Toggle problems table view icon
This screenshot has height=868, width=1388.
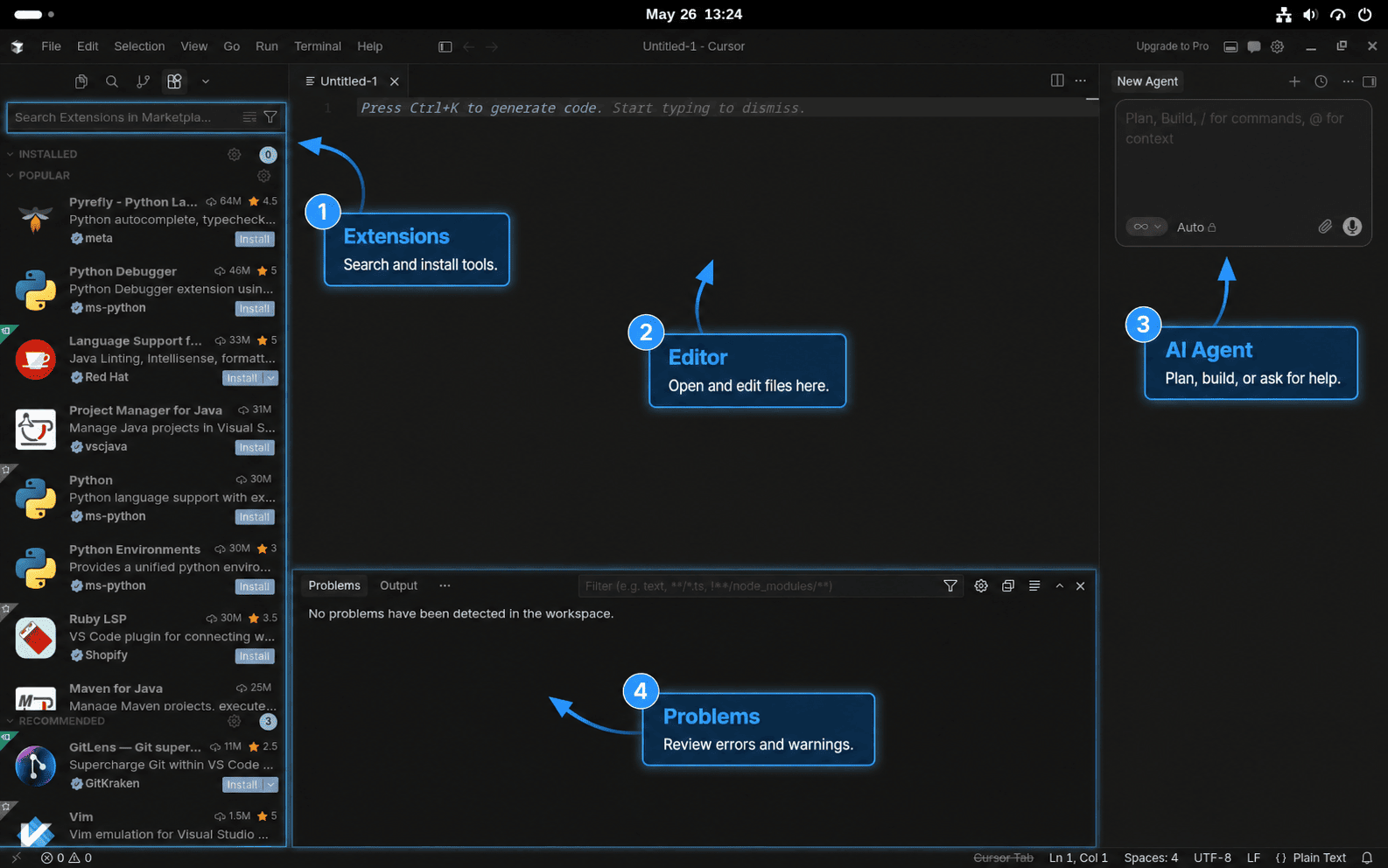coord(1034,586)
